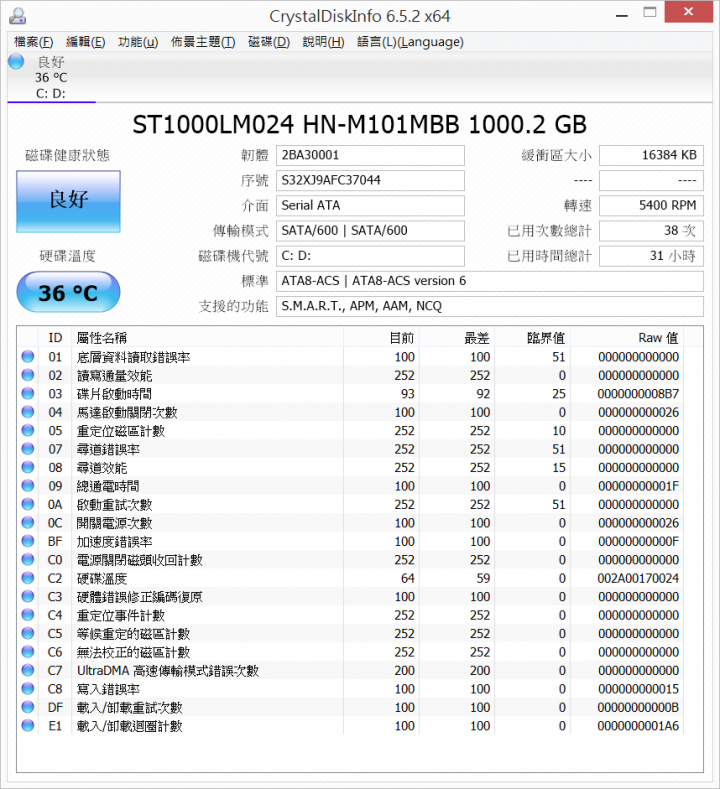Viewport: 720px width, 789px height.
Task: Click status orb for attribute 07
Action: point(28,448)
